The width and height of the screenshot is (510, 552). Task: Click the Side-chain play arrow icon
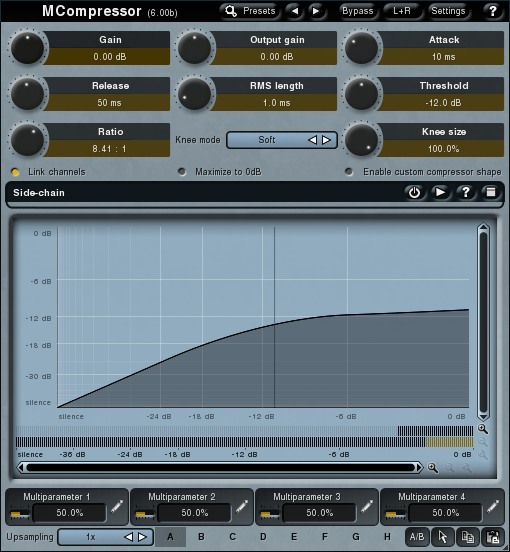(x=440, y=193)
